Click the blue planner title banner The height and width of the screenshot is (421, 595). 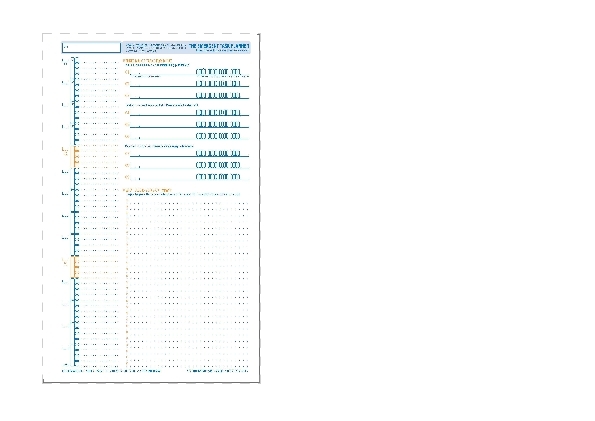186,47
